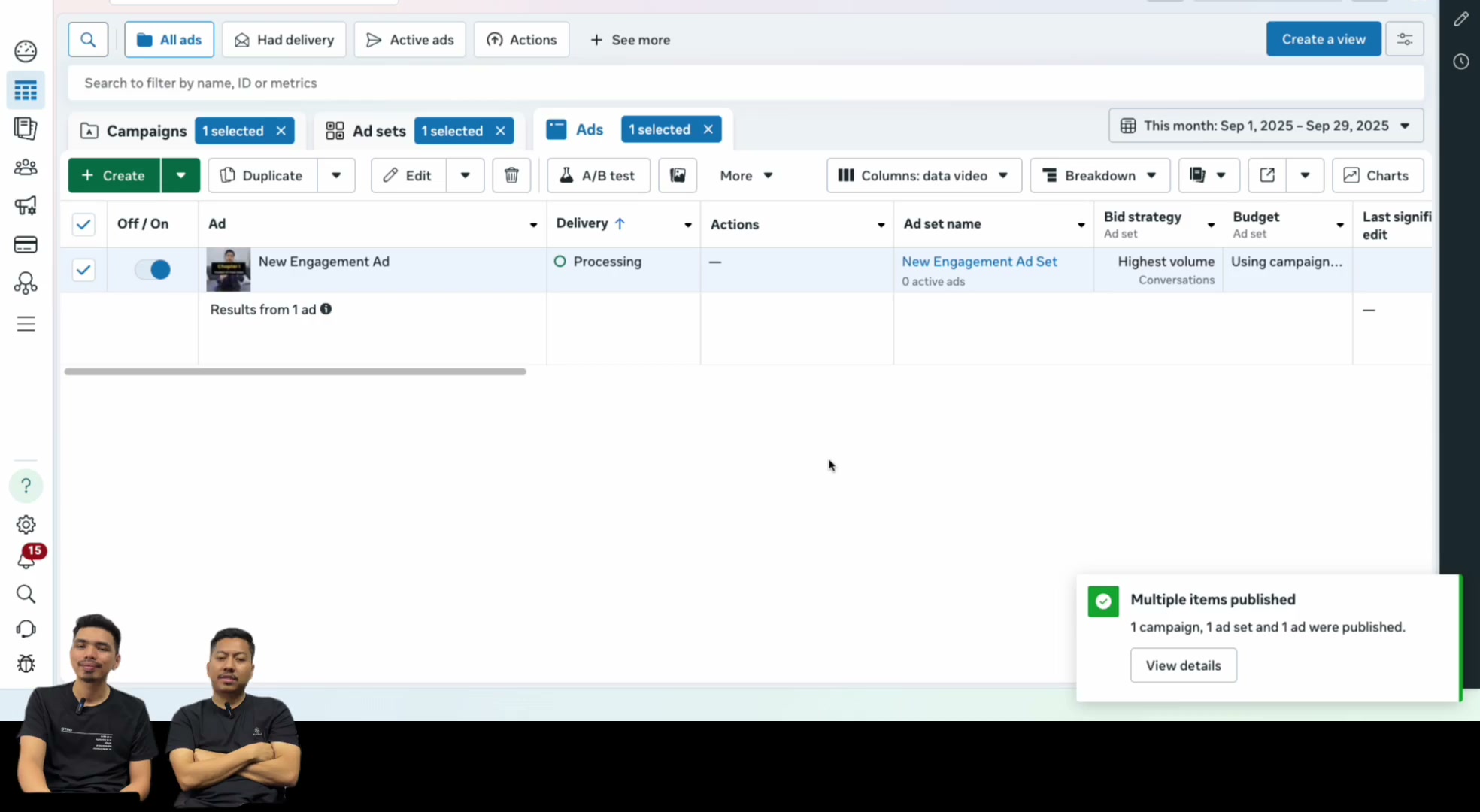The width and height of the screenshot is (1480, 812).
Task: Open Settings gear icon in sidebar
Action: coord(26,525)
